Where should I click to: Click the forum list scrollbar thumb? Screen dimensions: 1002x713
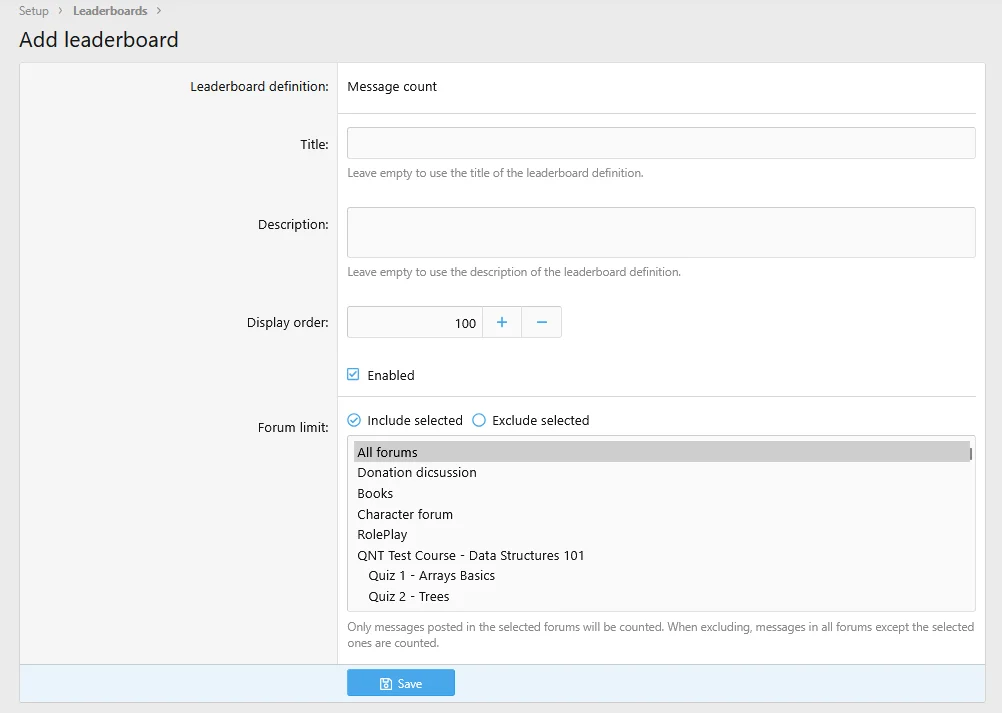pos(971,454)
